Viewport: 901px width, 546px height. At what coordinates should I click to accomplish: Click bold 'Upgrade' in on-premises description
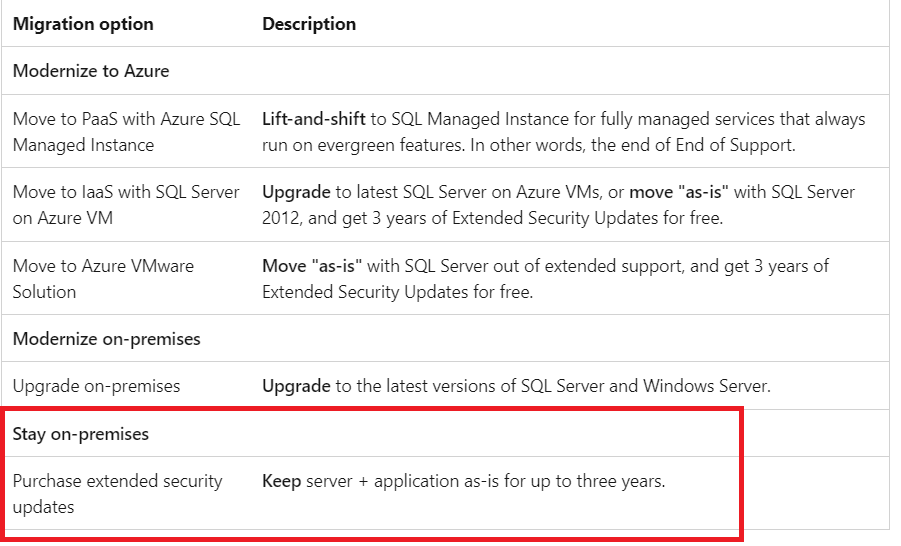point(296,386)
